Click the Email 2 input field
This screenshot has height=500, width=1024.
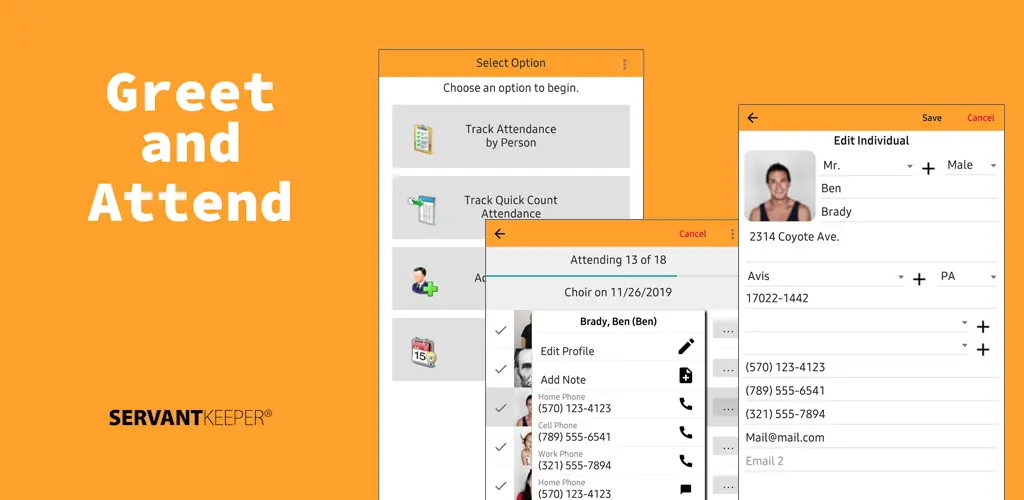point(871,461)
